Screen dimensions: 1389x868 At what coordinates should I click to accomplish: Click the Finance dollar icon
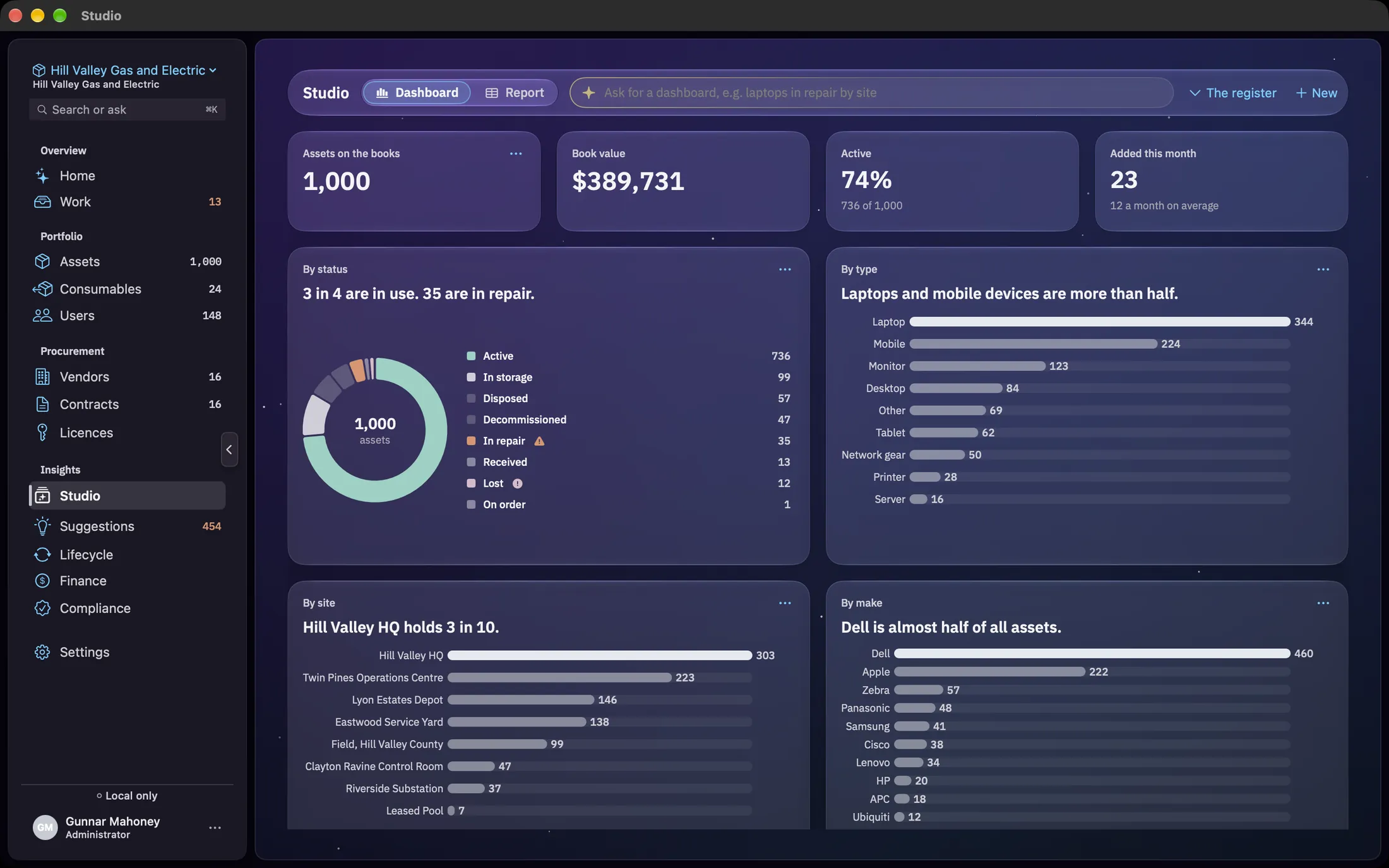click(x=42, y=581)
